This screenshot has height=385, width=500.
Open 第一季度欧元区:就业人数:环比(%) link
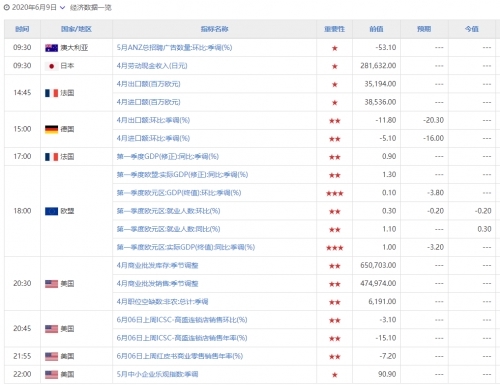168,211
